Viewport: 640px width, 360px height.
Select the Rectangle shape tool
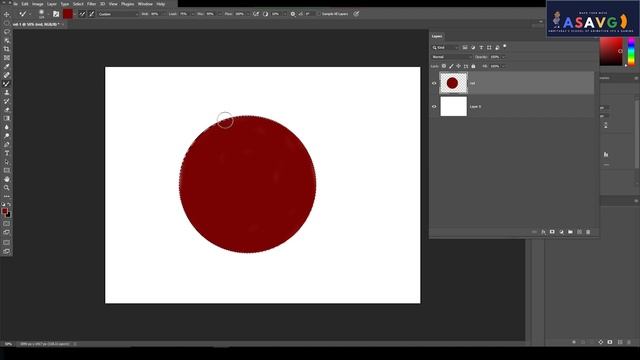[7, 170]
